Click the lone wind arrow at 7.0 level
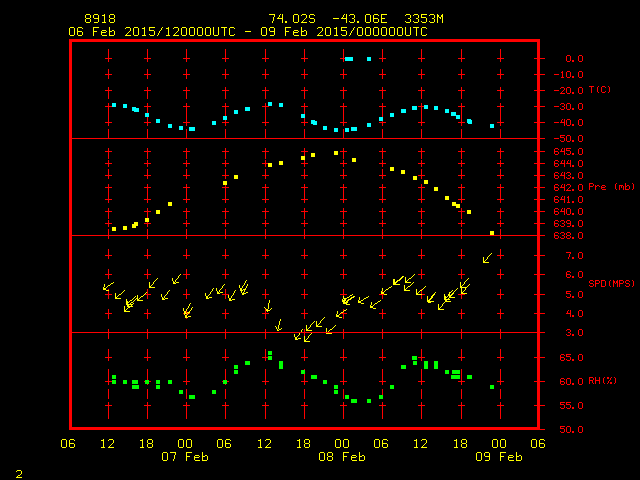 click(487, 258)
